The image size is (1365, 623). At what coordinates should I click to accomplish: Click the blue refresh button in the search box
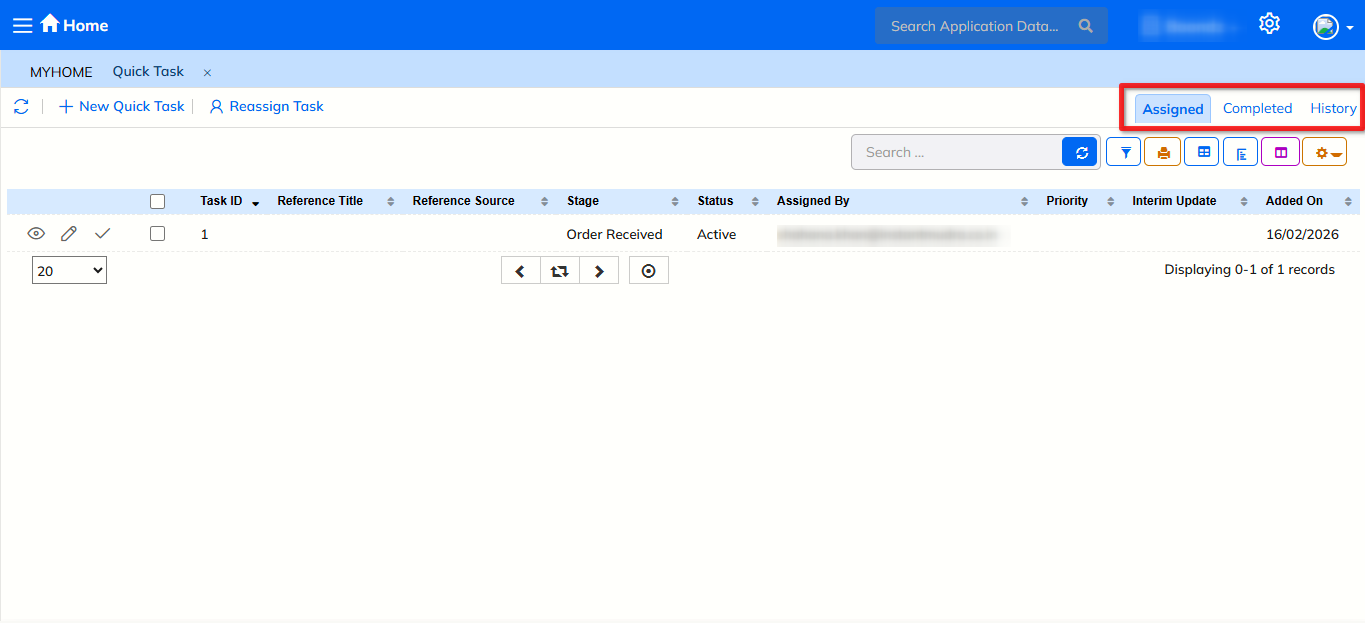click(1080, 152)
